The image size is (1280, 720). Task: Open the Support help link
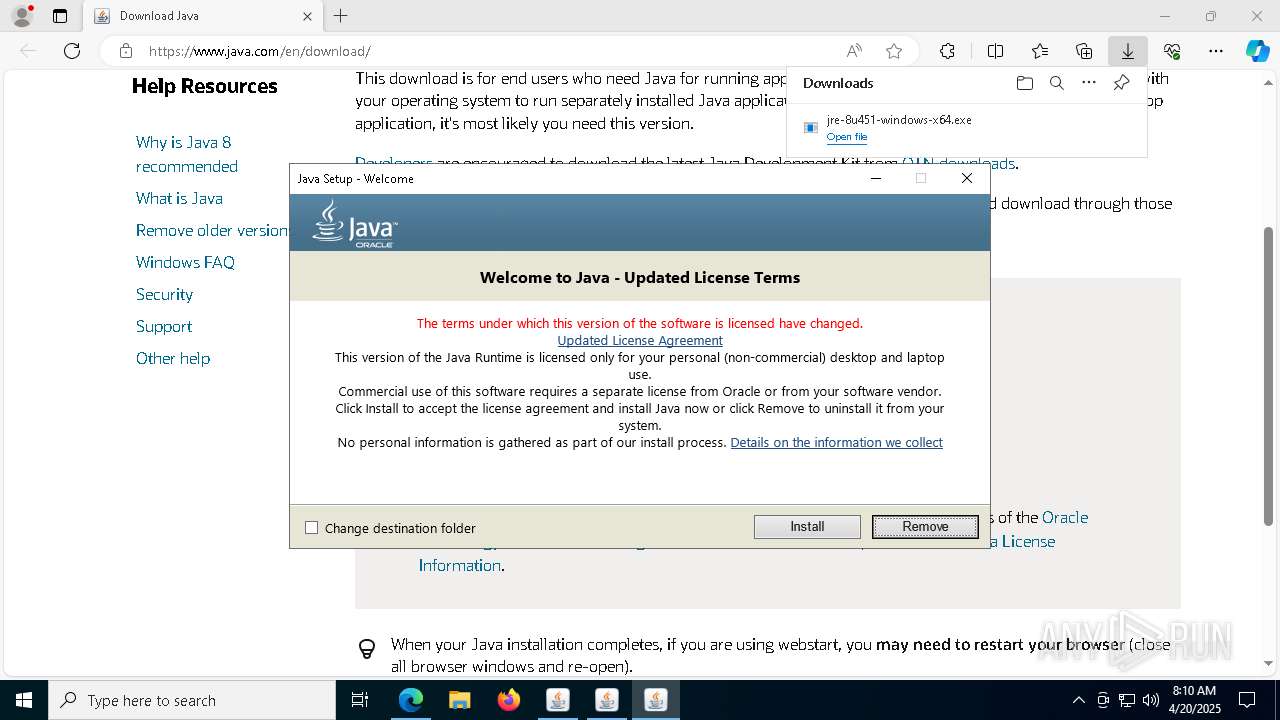[x=164, y=326]
